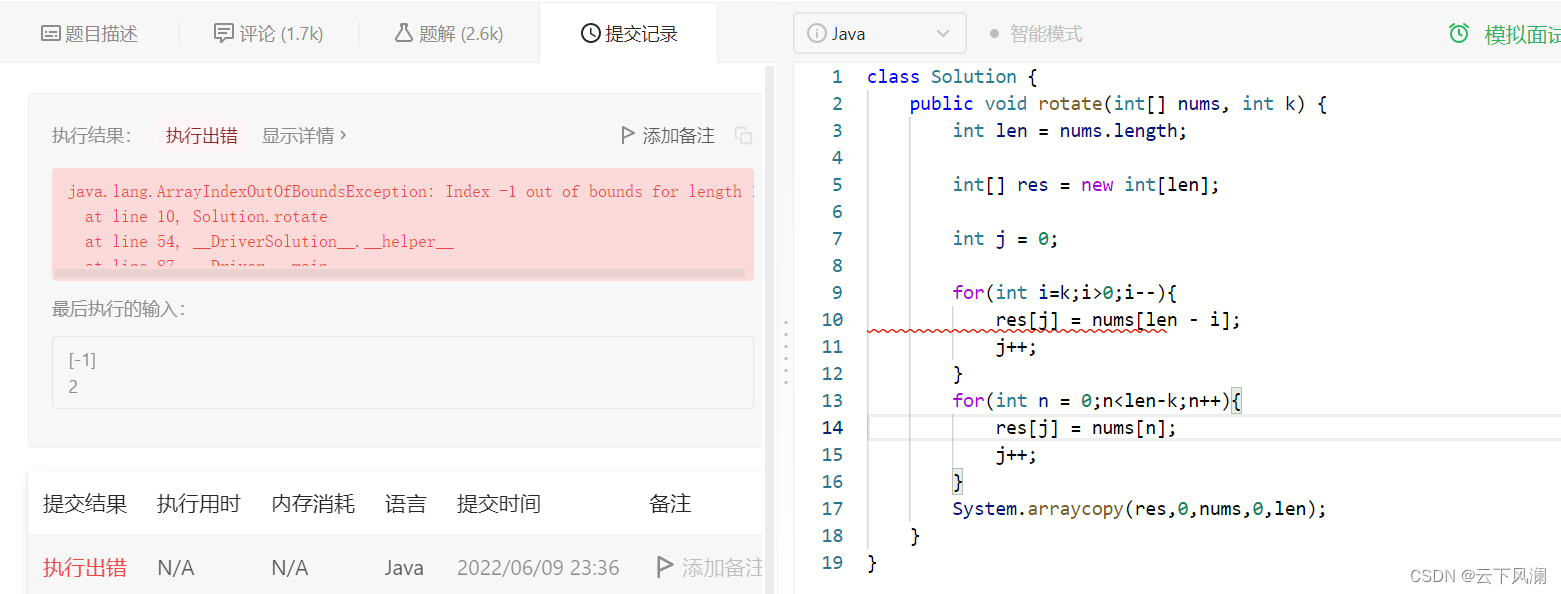The width and height of the screenshot is (1561, 594).
Task: Click the 2022/06/09 23:36 submission time
Action: 538,567
